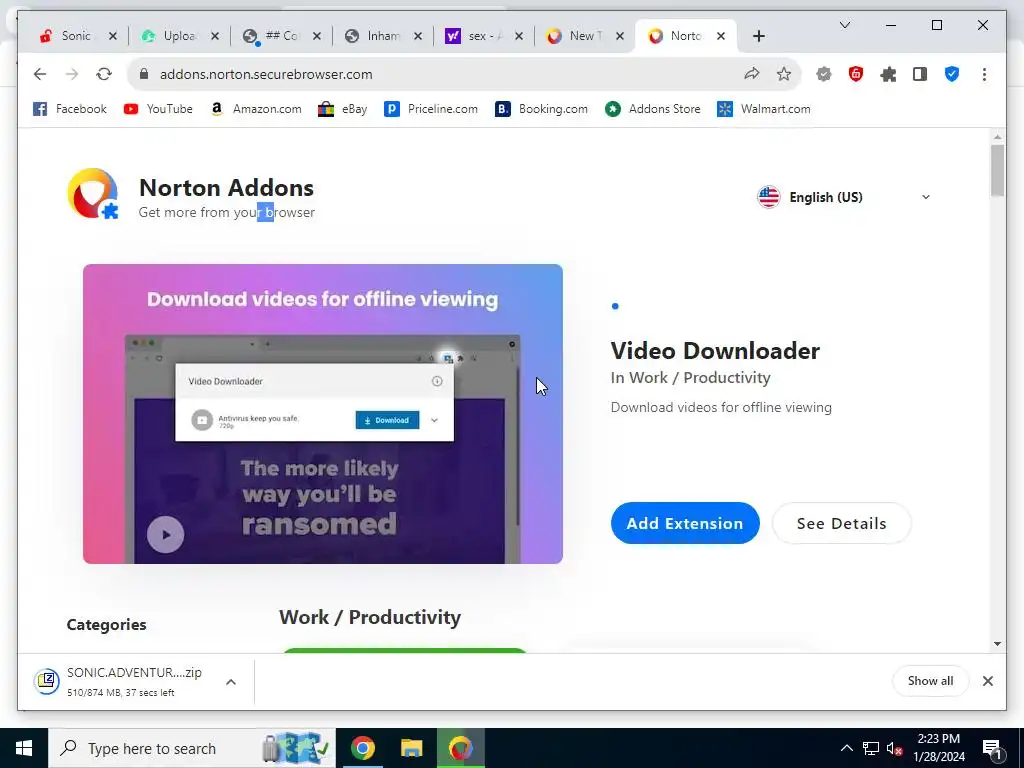The image size is (1024, 768).
Task: Toggle the side panel icon
Action: (x=920, y=74)
